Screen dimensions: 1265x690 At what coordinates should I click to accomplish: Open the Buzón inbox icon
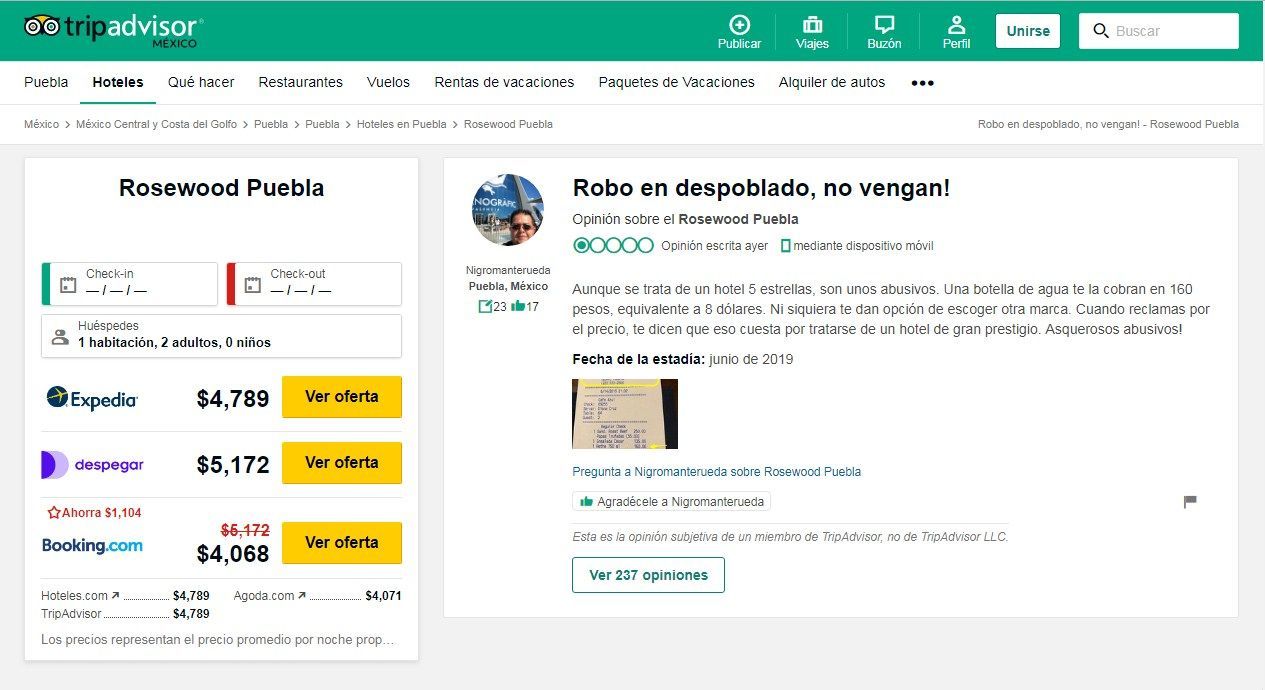(x=884, y=25)
